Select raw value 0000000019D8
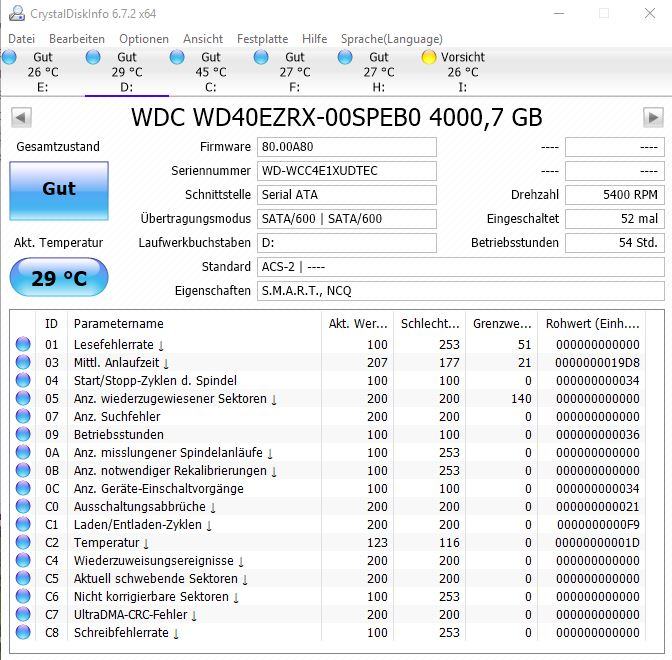 (597, 363)
